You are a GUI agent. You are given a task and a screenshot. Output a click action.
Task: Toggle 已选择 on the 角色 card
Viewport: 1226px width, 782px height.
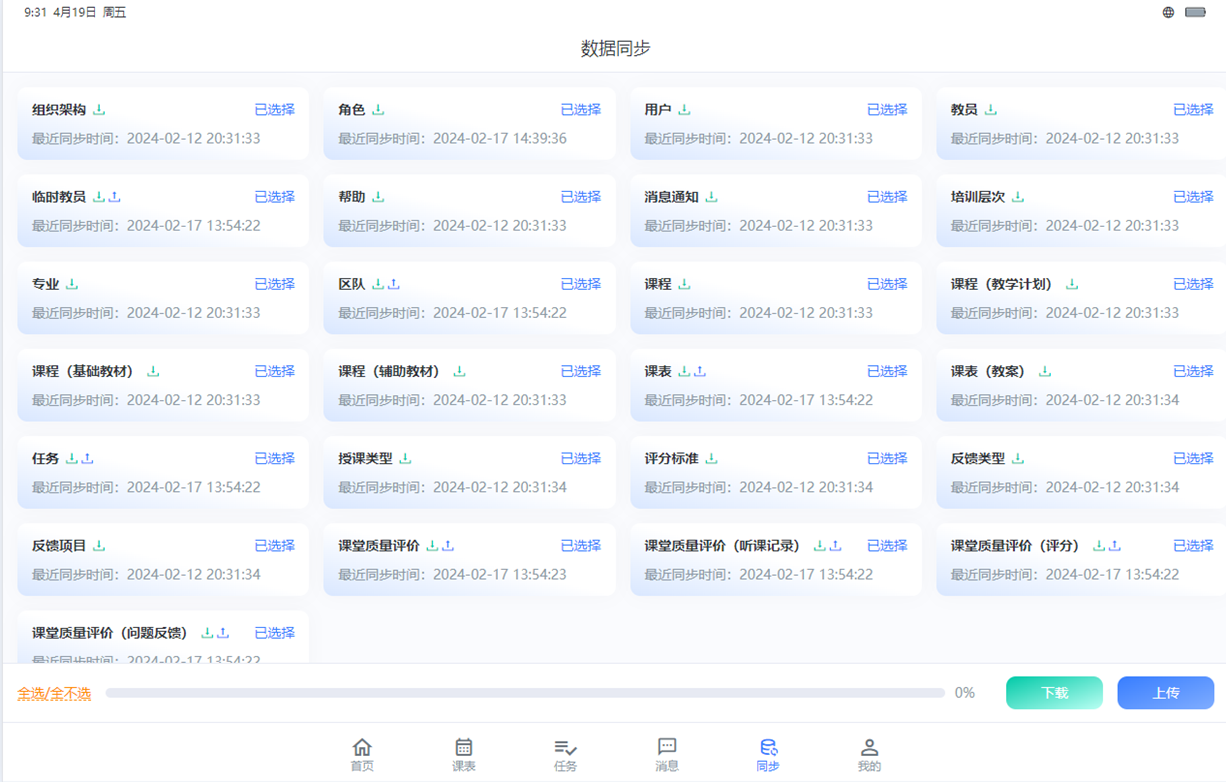coord(580,110)
